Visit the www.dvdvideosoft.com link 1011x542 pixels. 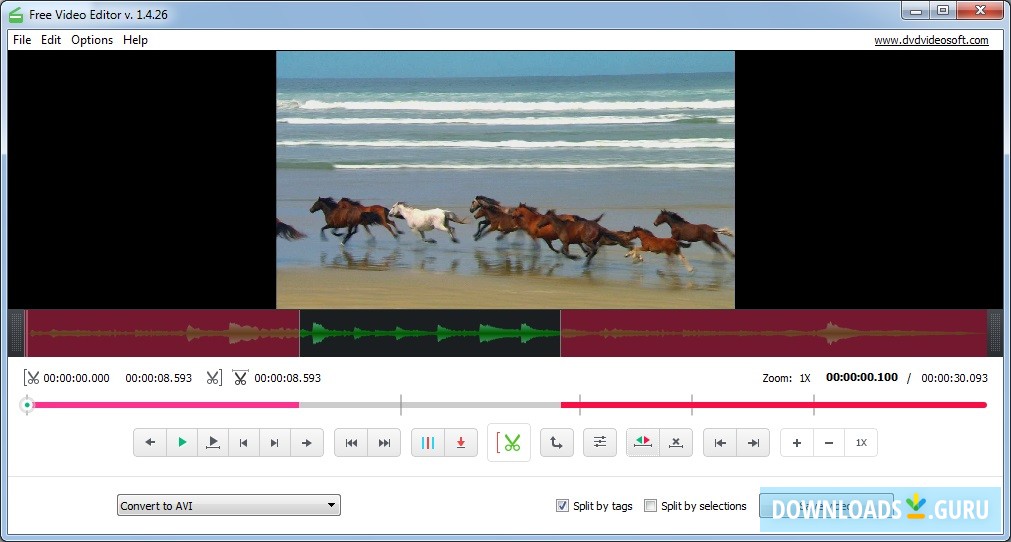[931, 40]
